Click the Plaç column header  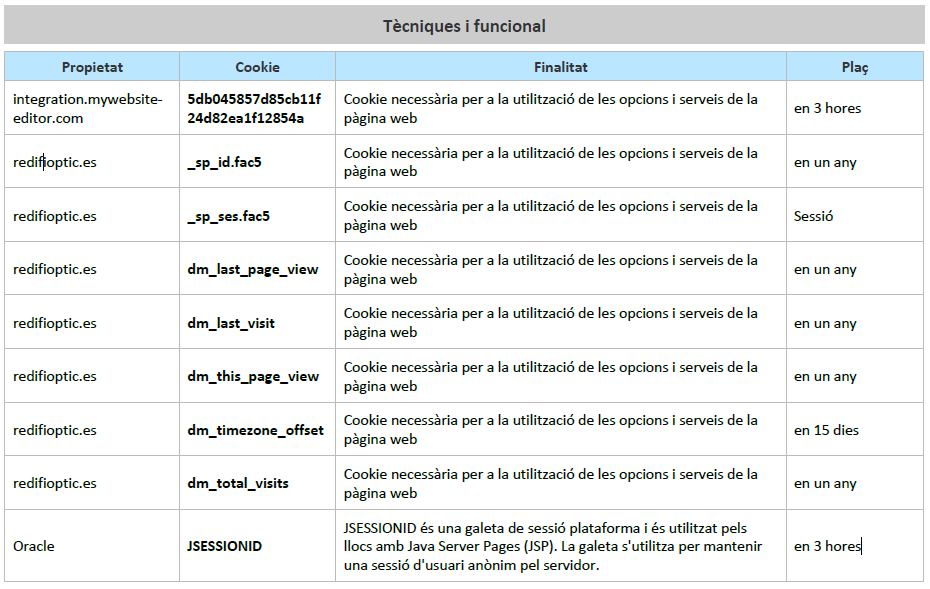point(854,67)
